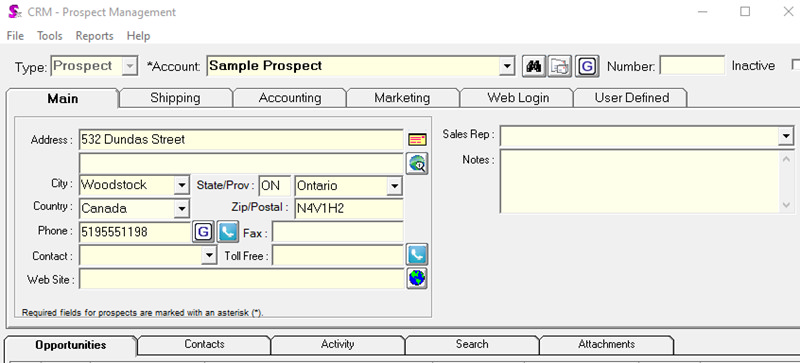800x363 pixels.
Task: Open the File menu
Action: [x=15, y=36]
